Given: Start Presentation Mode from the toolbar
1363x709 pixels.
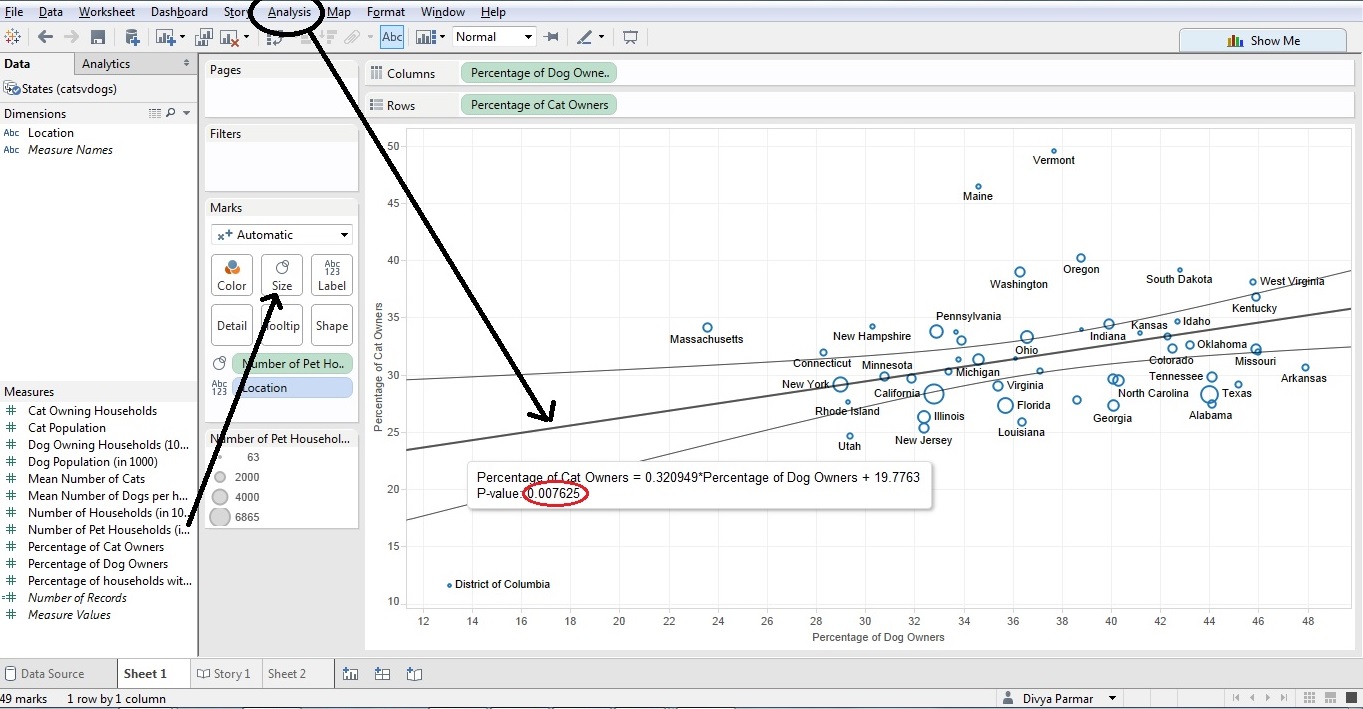Looking at the screenshot, I should [x=630, y=37].
